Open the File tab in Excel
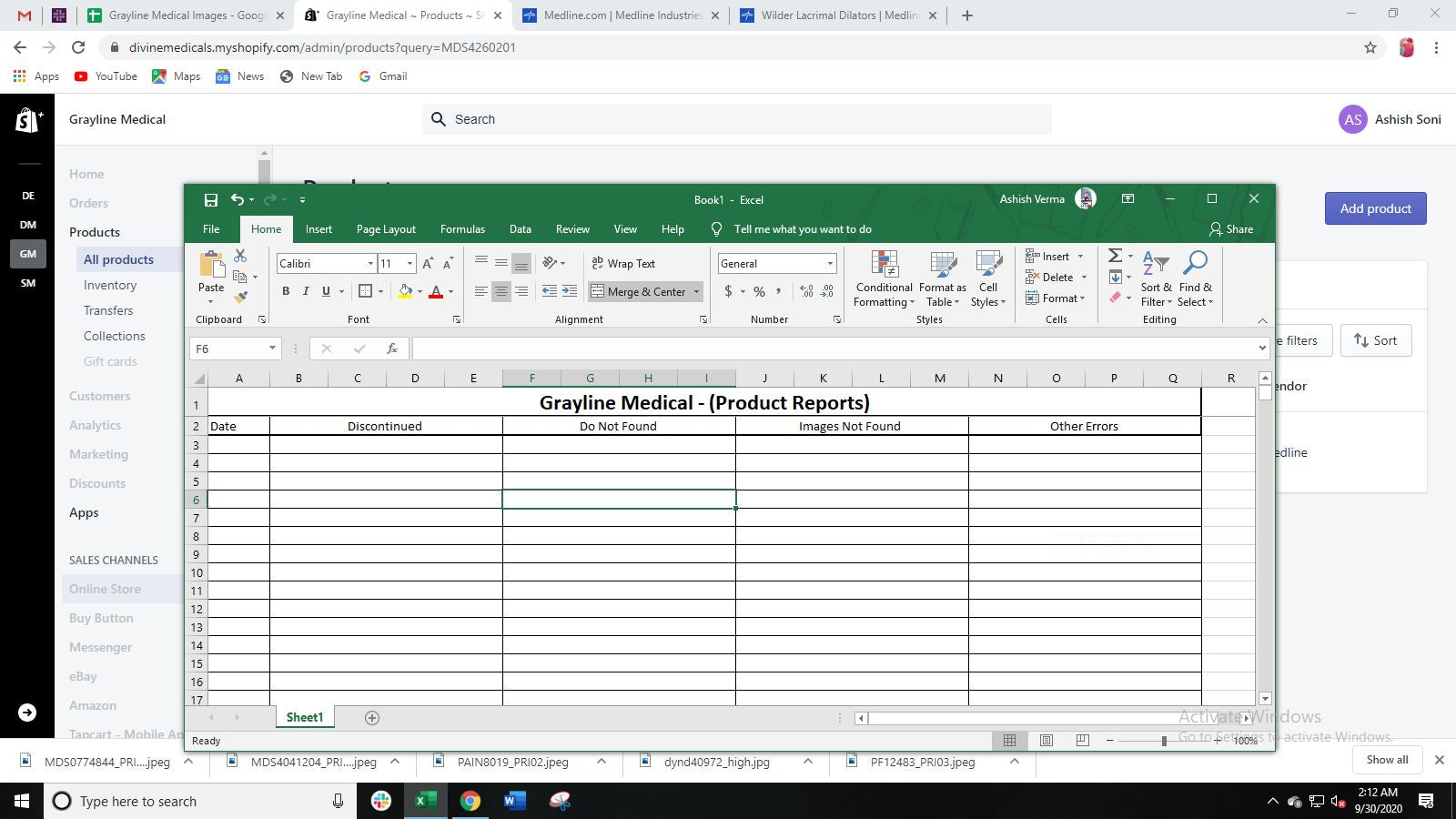 pyautogui.click(x=211, y=229)
